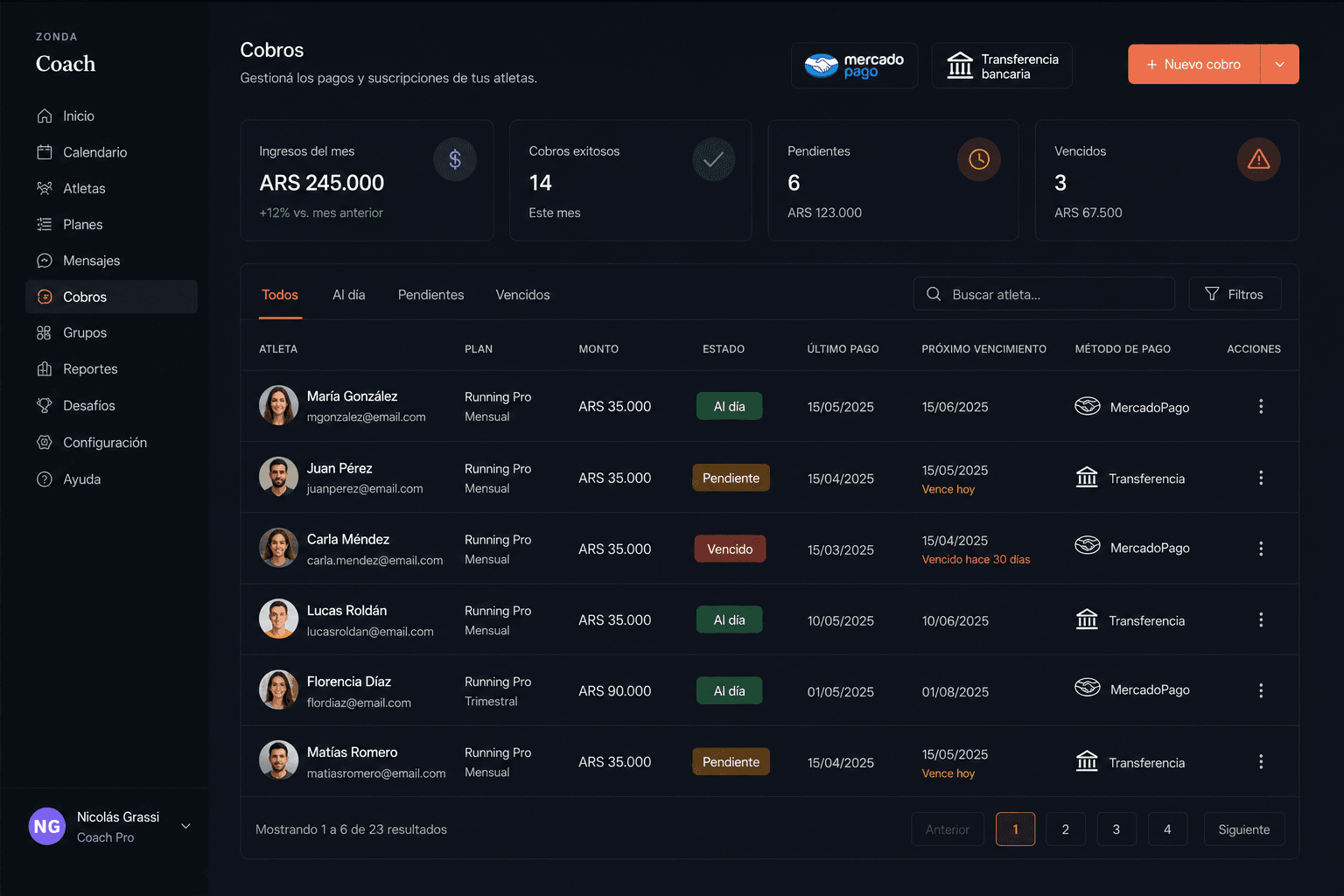
Task: Open actions menu for Florencia Díaz
Action: 1261,690
